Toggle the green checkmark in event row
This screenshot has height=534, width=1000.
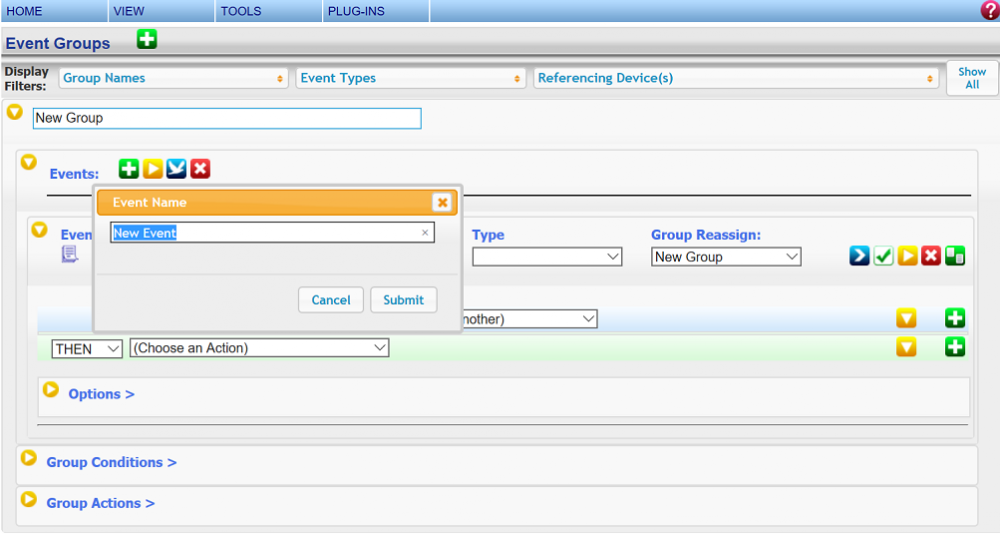pos(883,256)
